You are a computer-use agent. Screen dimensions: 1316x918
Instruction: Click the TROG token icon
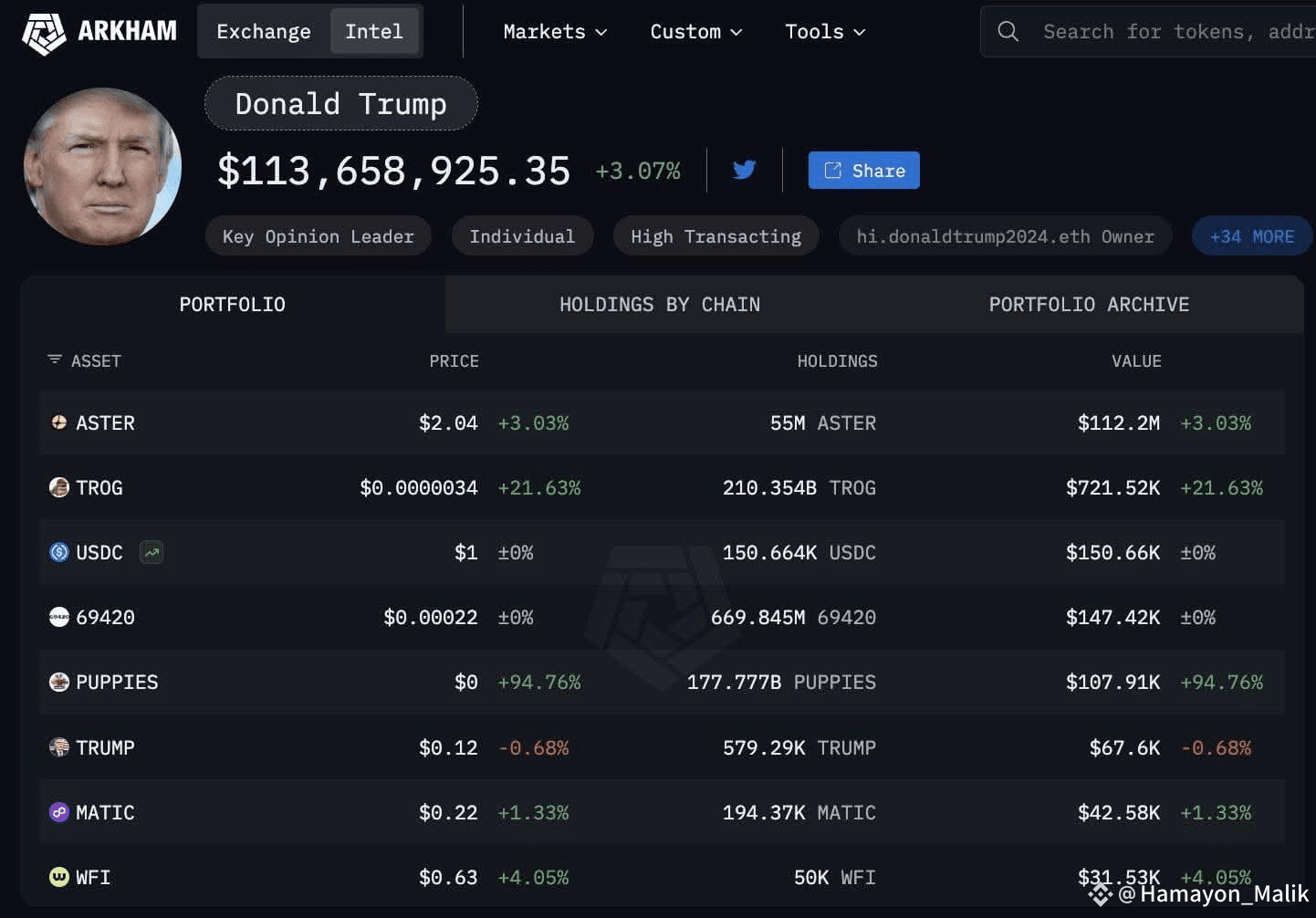pos(59,487)
